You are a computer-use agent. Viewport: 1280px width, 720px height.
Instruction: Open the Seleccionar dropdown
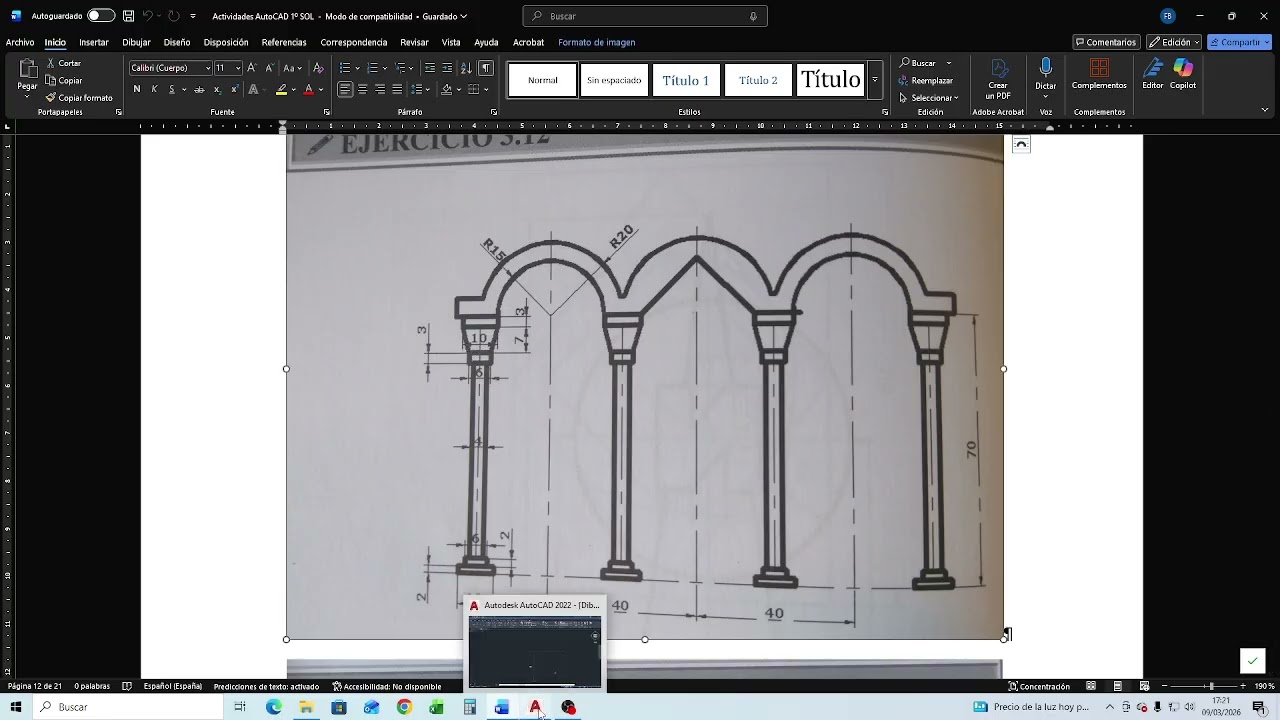(x=929, y=98)
